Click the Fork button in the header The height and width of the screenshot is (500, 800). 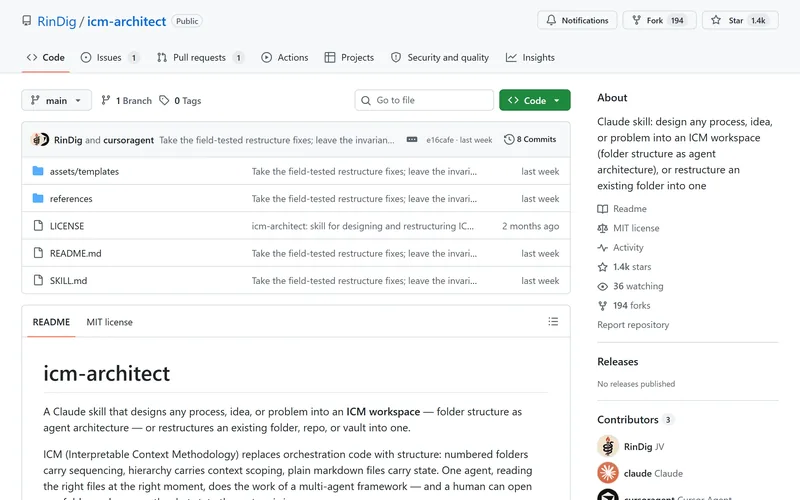coord(659,20)
